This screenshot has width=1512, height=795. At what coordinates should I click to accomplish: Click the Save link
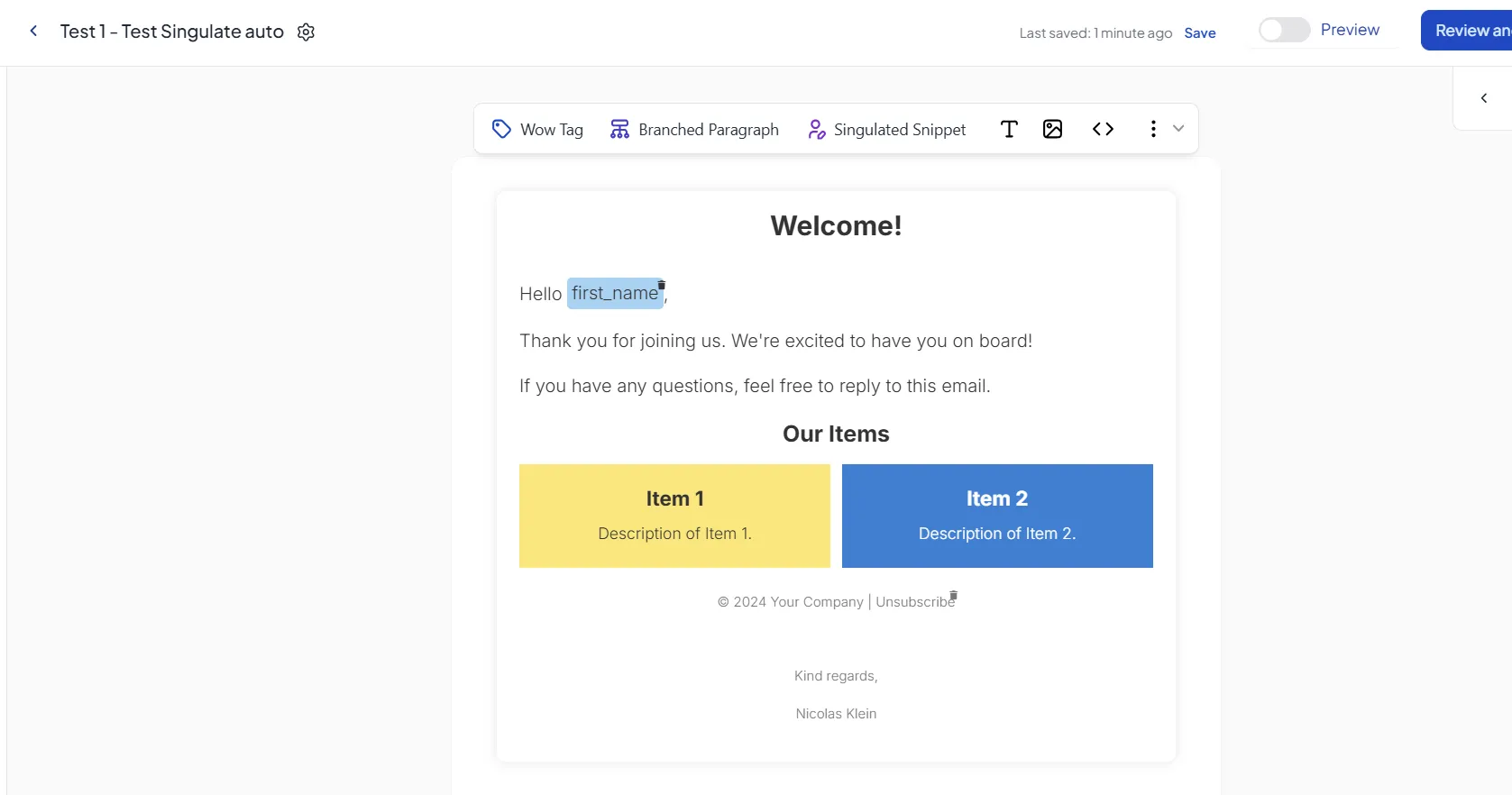click(1199, 33)
